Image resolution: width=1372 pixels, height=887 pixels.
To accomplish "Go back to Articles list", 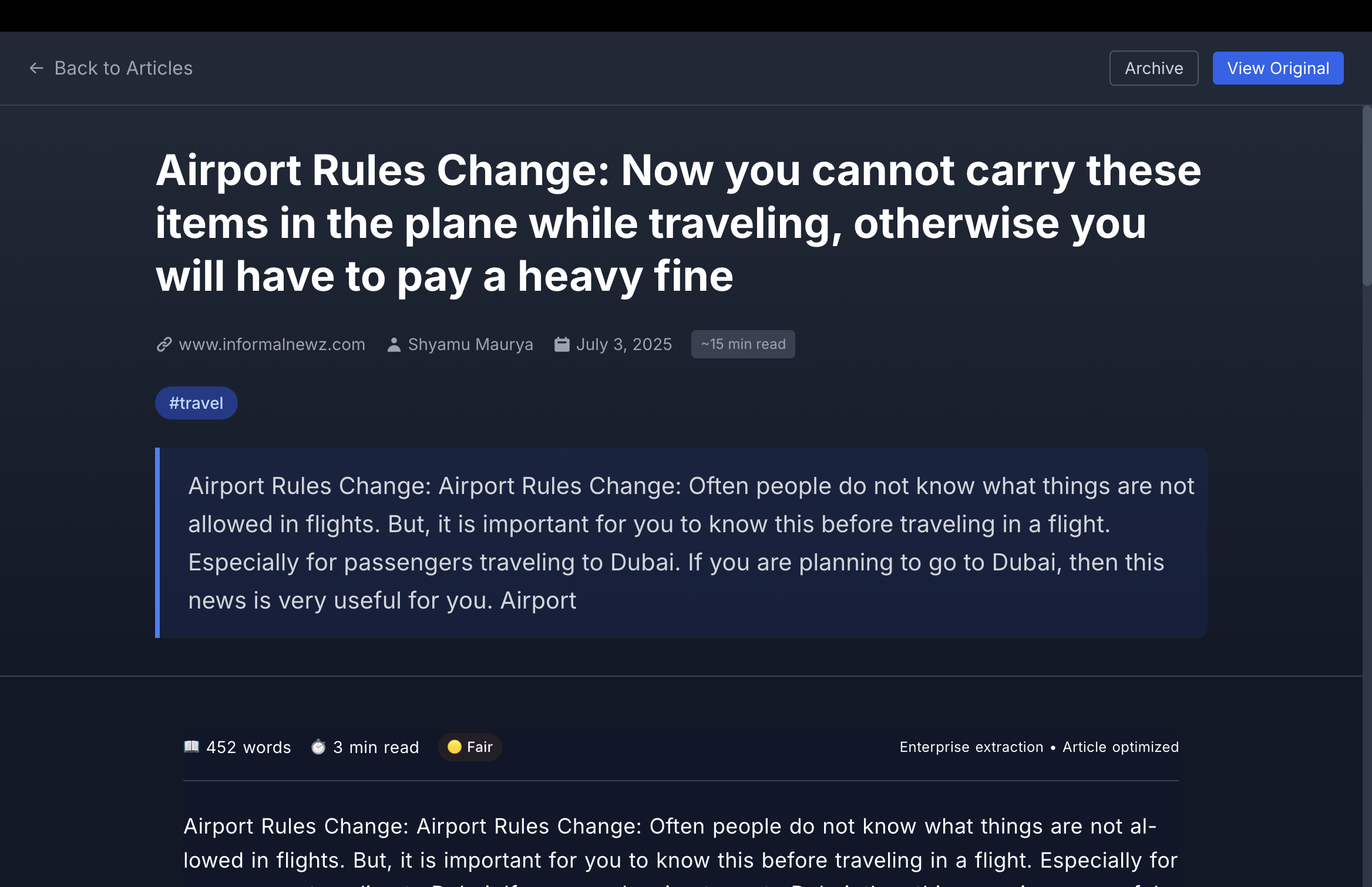I will [x=110, y=68].
